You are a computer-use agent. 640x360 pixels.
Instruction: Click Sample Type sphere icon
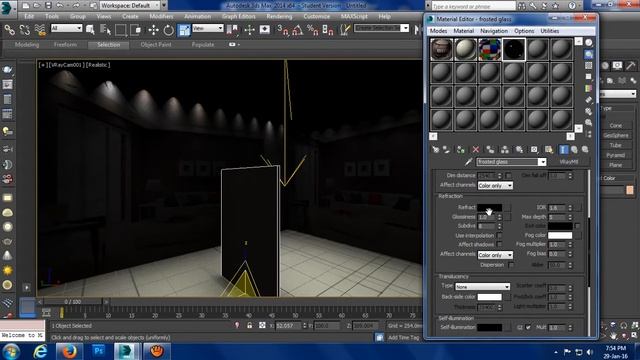[588, 42]
